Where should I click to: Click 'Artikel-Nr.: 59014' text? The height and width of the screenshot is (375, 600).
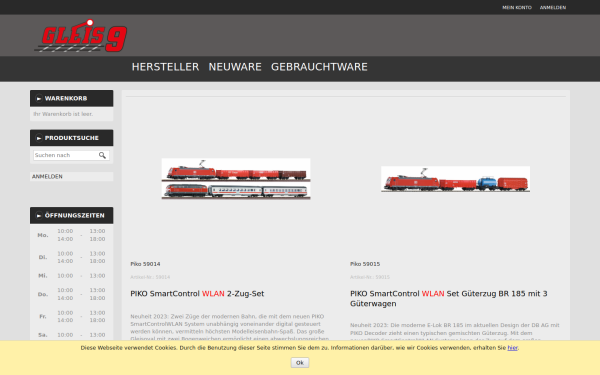click(150, 277)
